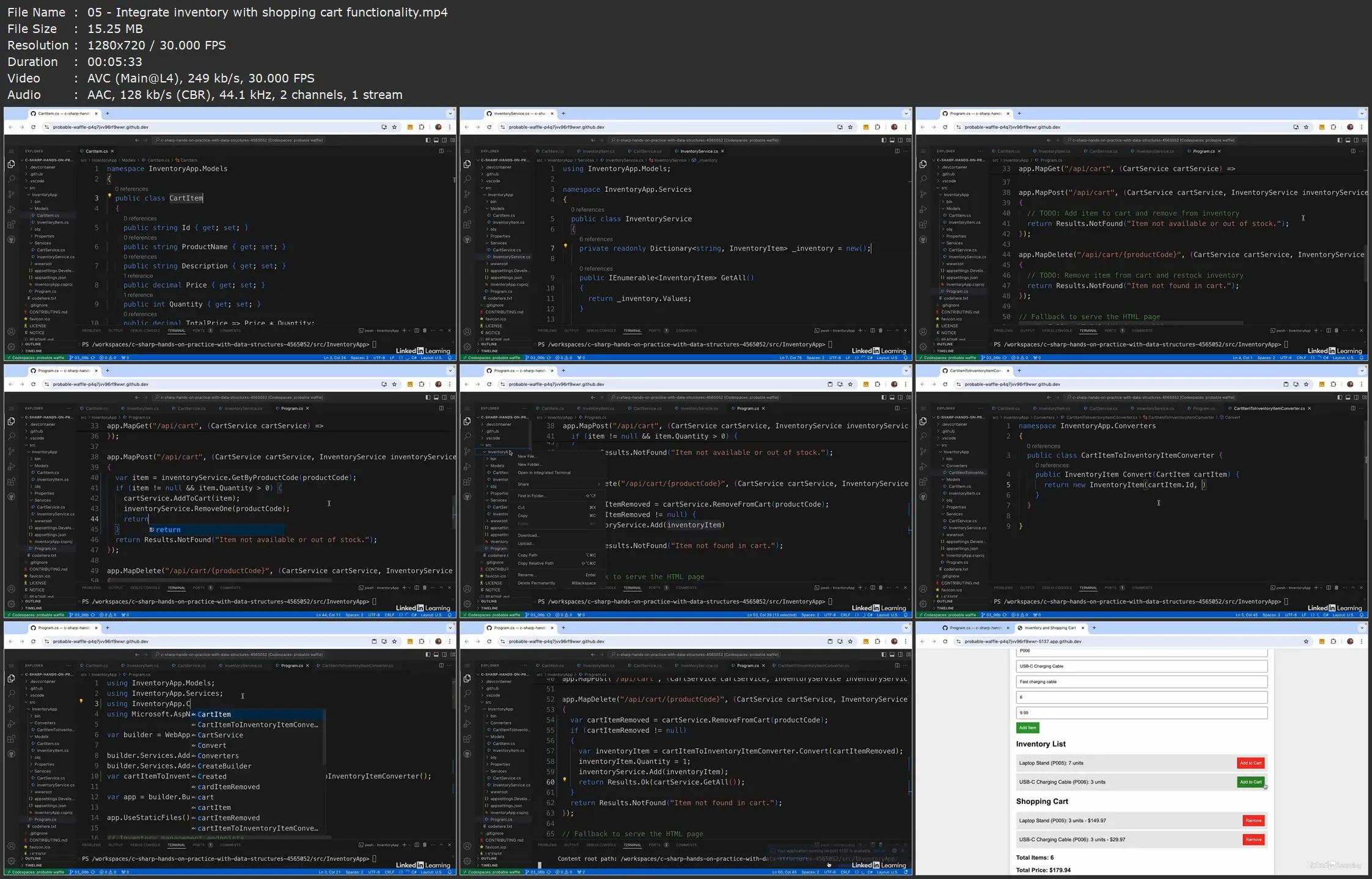1372x879 pixels.
Task: Expand the OUTLINE section in CartItem.cs window explorer
Action: point(32,344)
